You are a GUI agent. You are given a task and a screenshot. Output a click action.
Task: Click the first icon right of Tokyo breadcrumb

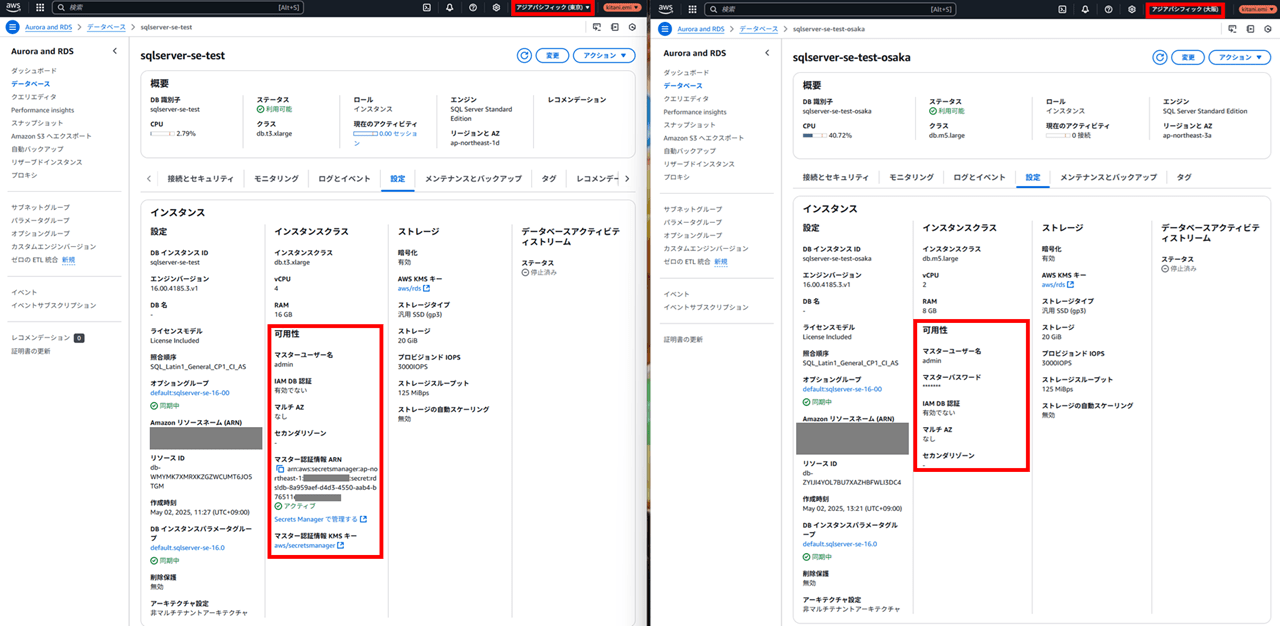(x=597, y=29)
